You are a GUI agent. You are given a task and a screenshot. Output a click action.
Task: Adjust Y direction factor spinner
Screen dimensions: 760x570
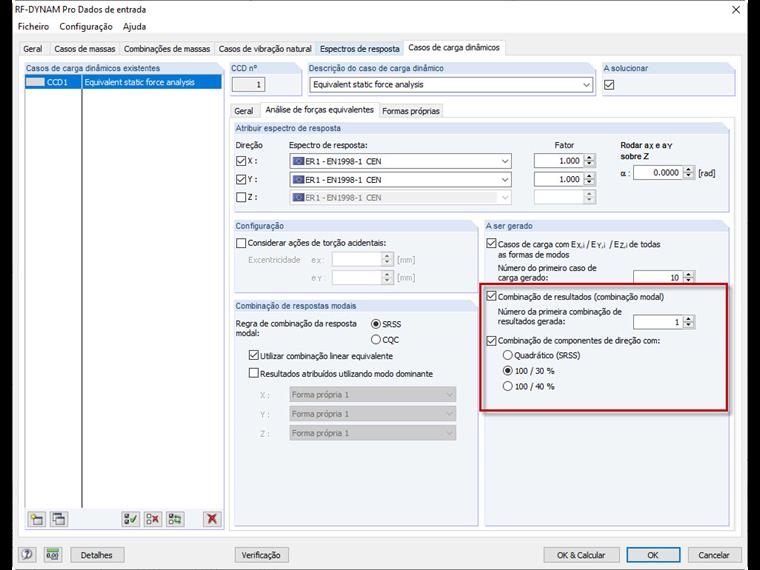[x=589, y=179]
